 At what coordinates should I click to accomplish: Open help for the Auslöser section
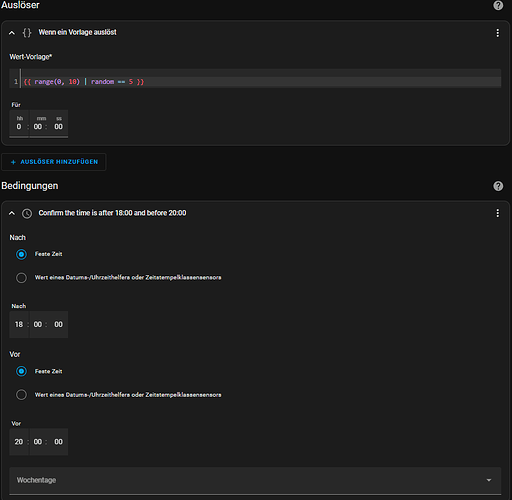pos(498,5)
